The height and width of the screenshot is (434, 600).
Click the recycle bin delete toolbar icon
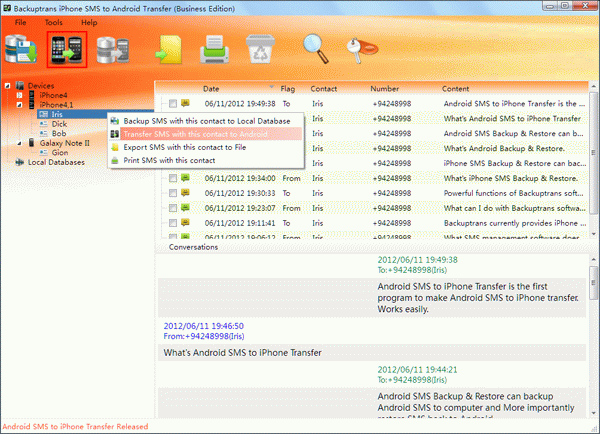[260, 49]
